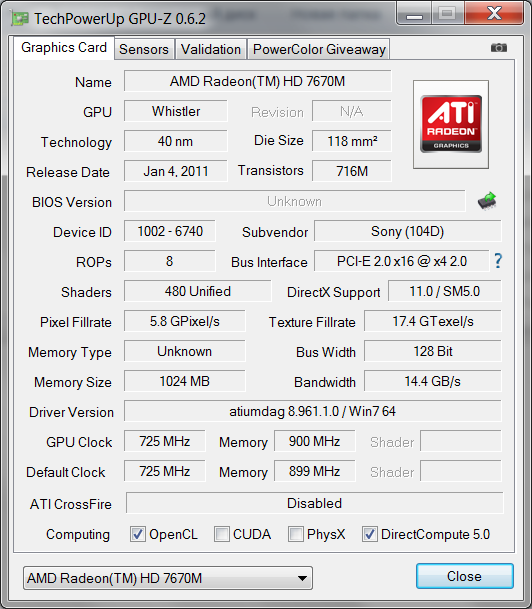The image size is (532, 609).
Task: Close the window with the red X
Action: 494,13
